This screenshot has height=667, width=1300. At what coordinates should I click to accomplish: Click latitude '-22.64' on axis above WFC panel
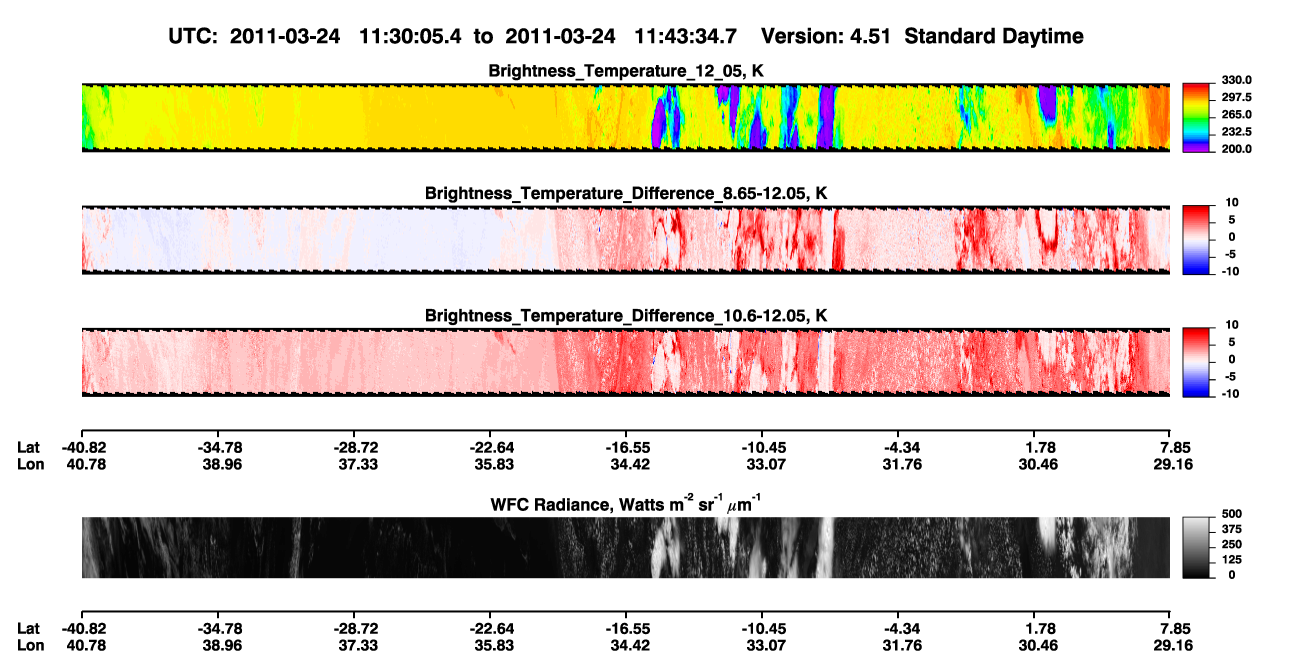(x=489, y=448)
